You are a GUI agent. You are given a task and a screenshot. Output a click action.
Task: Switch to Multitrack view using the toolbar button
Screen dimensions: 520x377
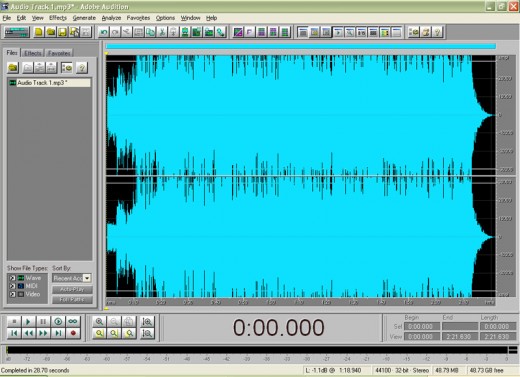pos(16,32)
